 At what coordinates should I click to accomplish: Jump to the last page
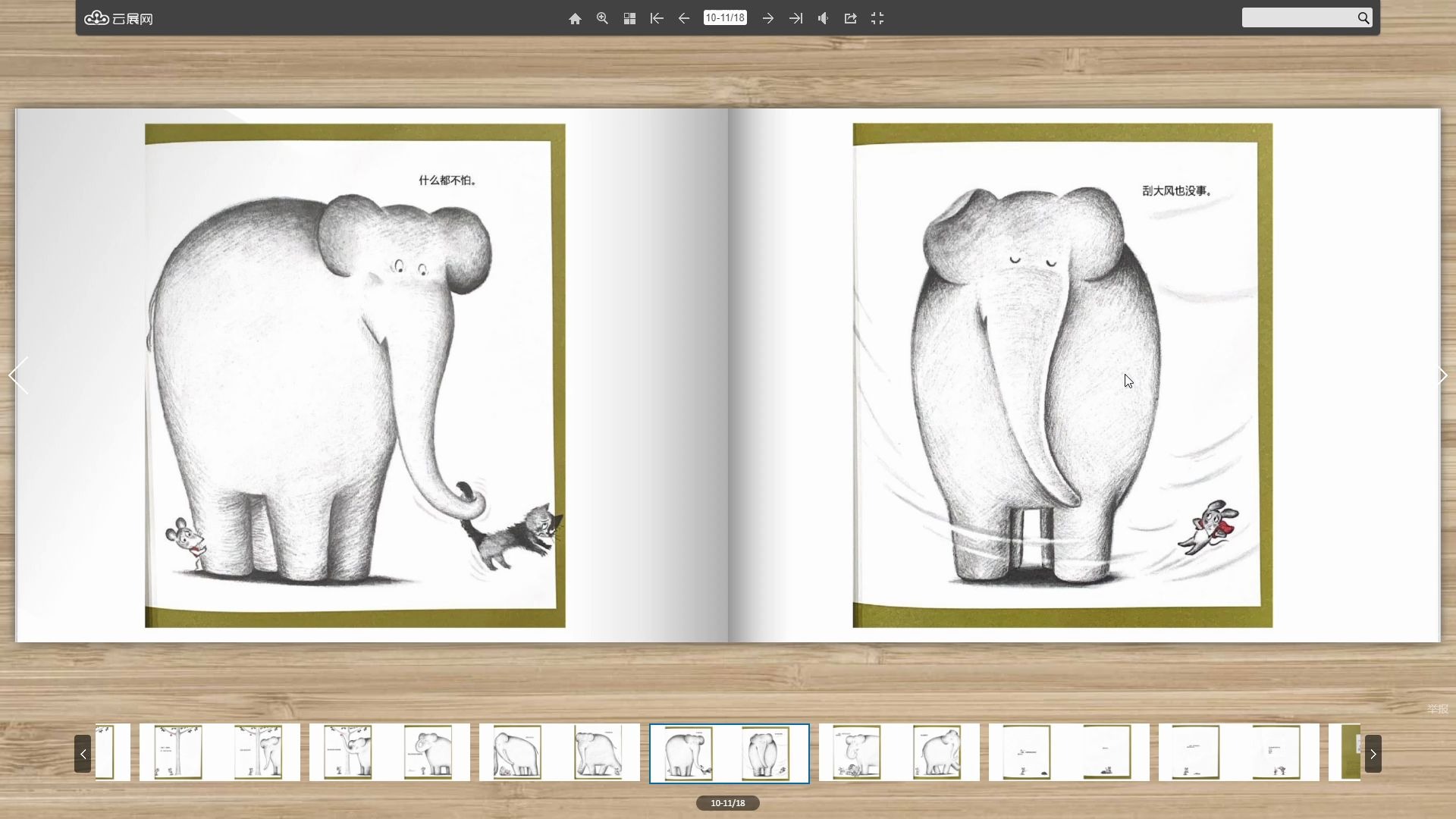(795, 18)
